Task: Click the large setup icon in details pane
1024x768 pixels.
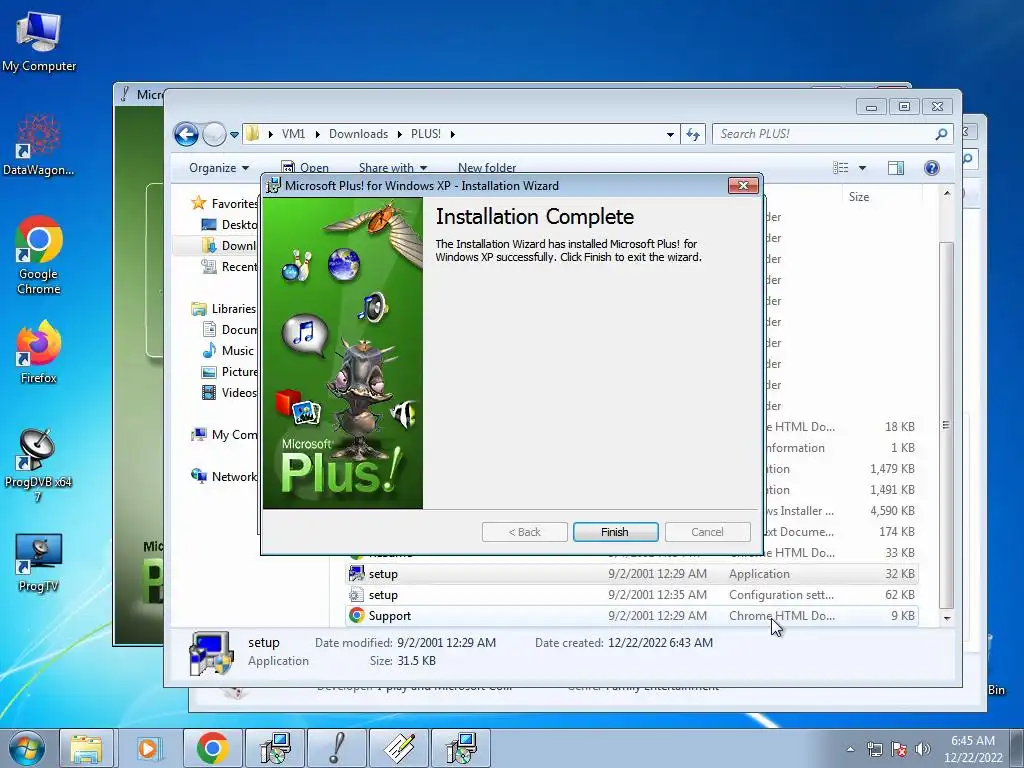Action: [210, 652]
